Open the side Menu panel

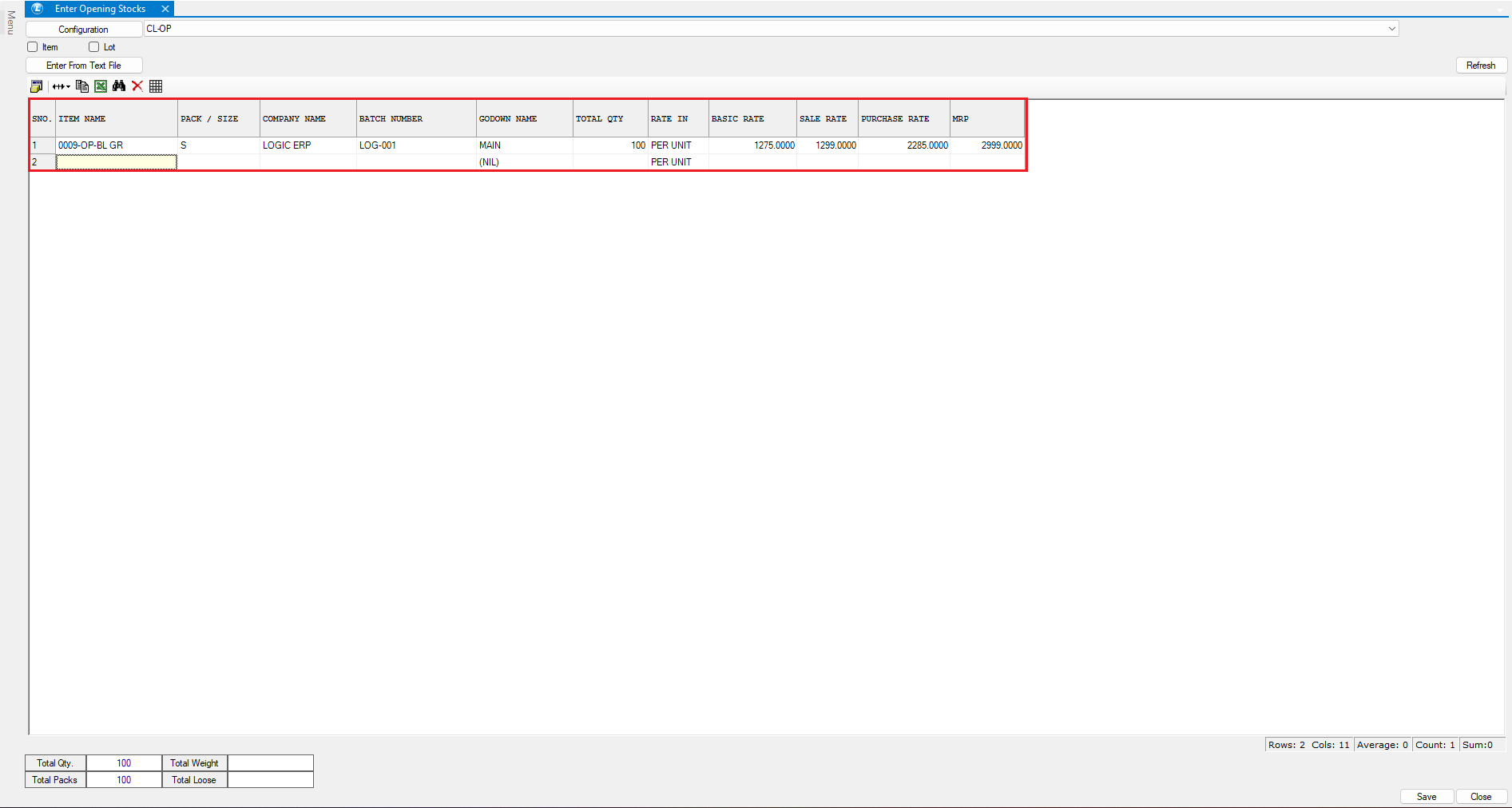coord(10,22)
